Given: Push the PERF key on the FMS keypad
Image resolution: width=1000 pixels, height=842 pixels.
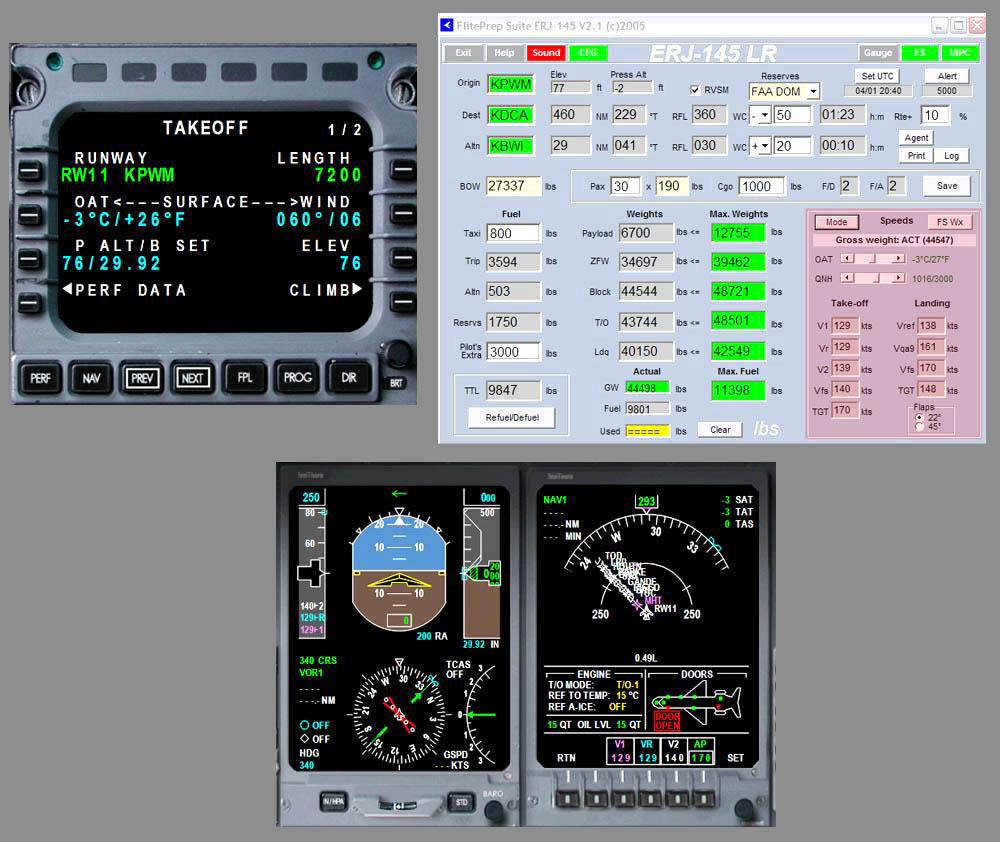Looking at the screenshot, I should point(40,378).
